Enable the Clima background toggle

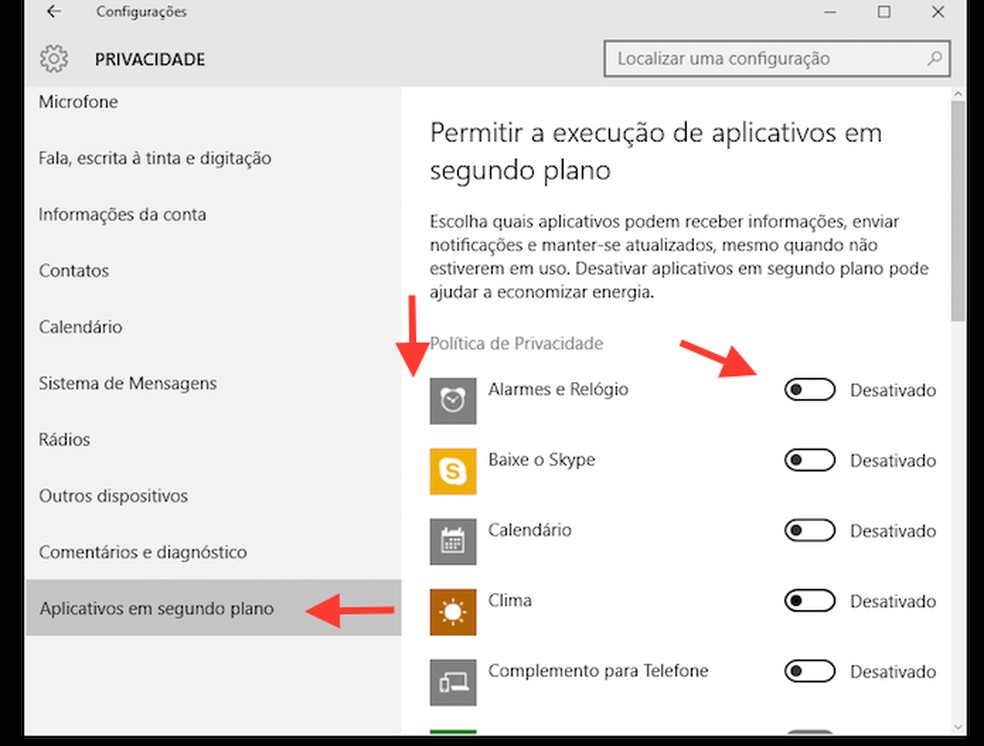[809, 601]
